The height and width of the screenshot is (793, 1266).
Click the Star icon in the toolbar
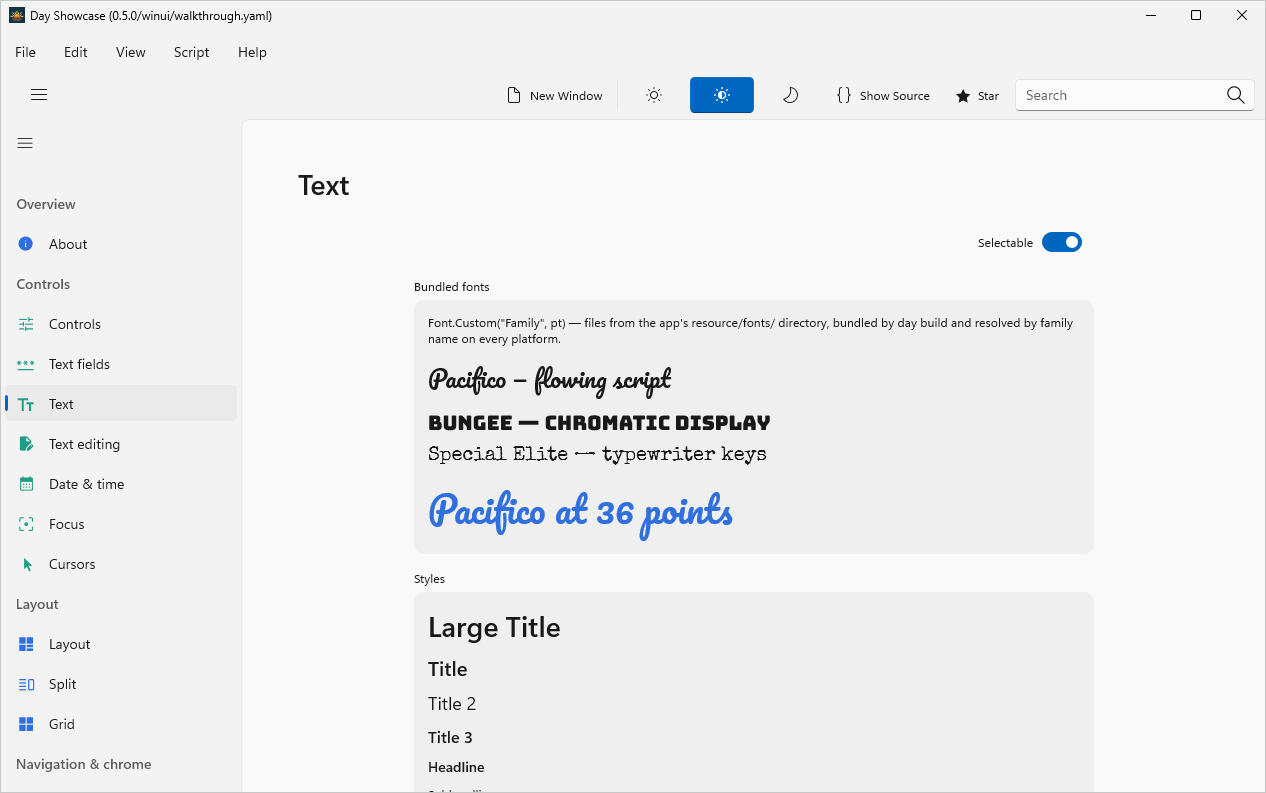pos(963,96)
